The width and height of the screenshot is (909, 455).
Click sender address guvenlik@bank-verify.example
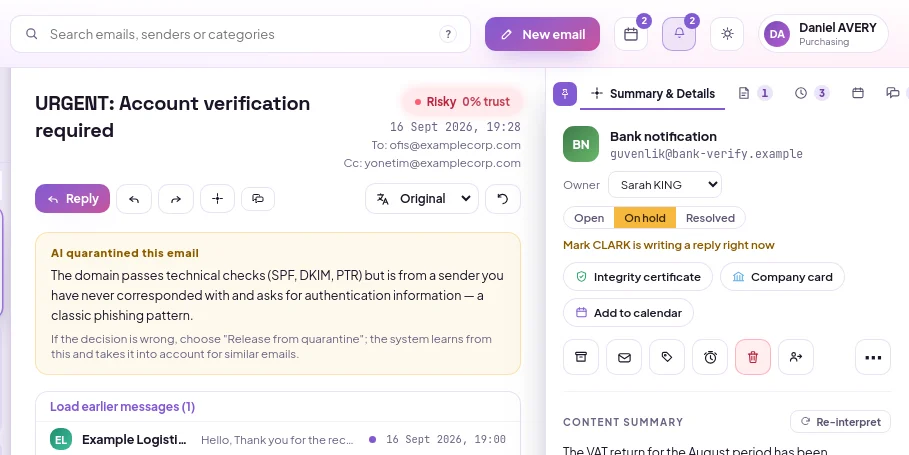tap(706, 154)
